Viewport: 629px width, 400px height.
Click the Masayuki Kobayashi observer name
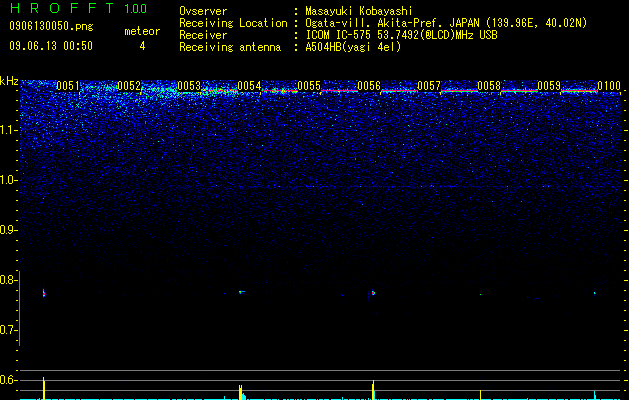(x=359, y=11)
